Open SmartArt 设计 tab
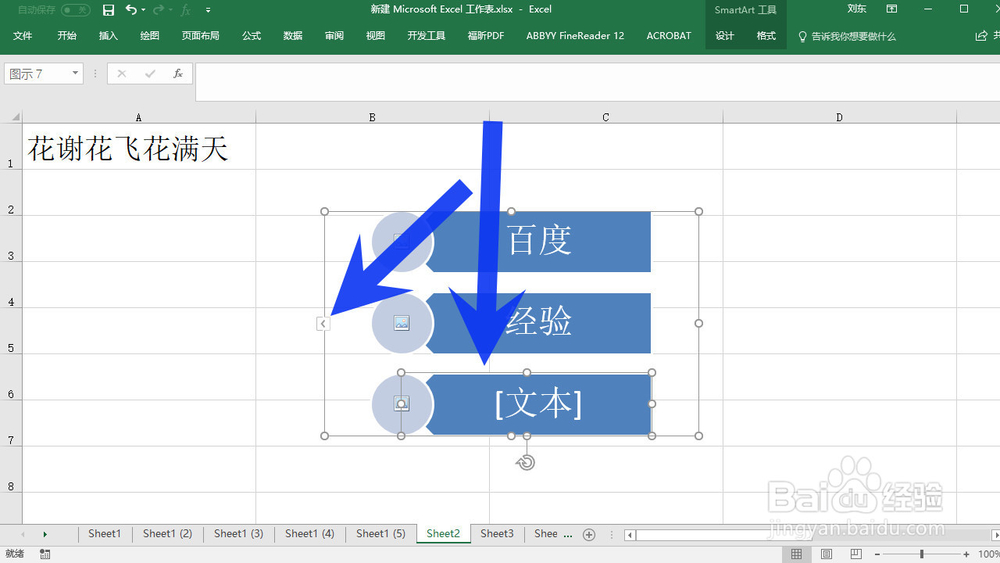Screen dimensions: 1000x563 click(724, 36)
